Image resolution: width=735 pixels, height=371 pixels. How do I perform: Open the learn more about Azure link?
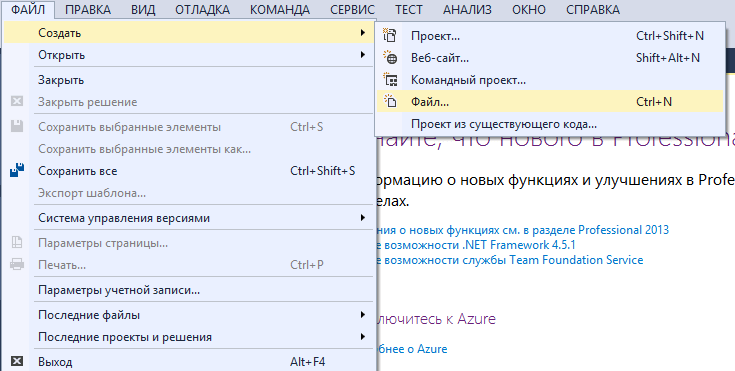[x=412, y=349]
